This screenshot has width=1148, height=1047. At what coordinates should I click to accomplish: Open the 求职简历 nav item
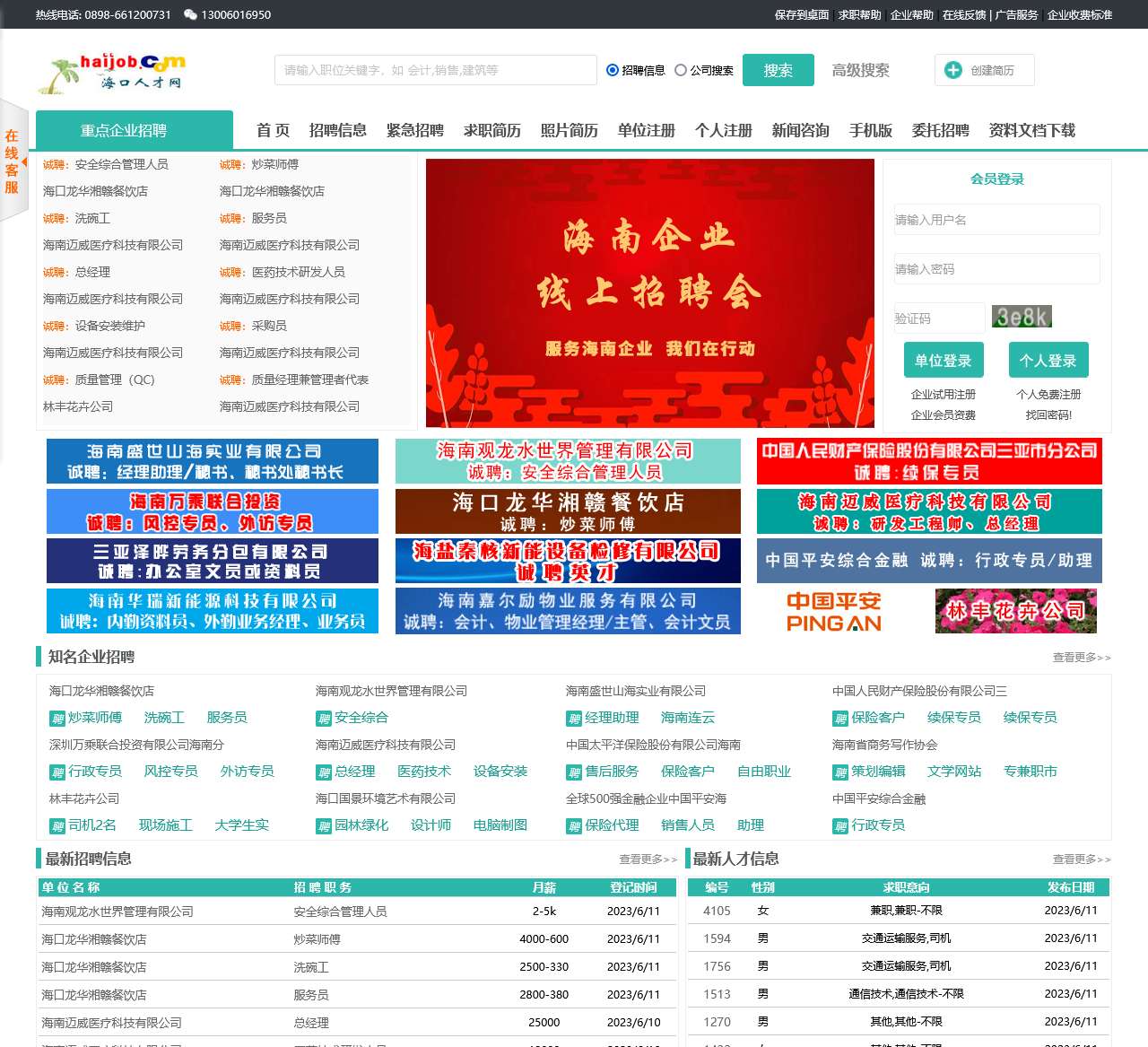492,130
